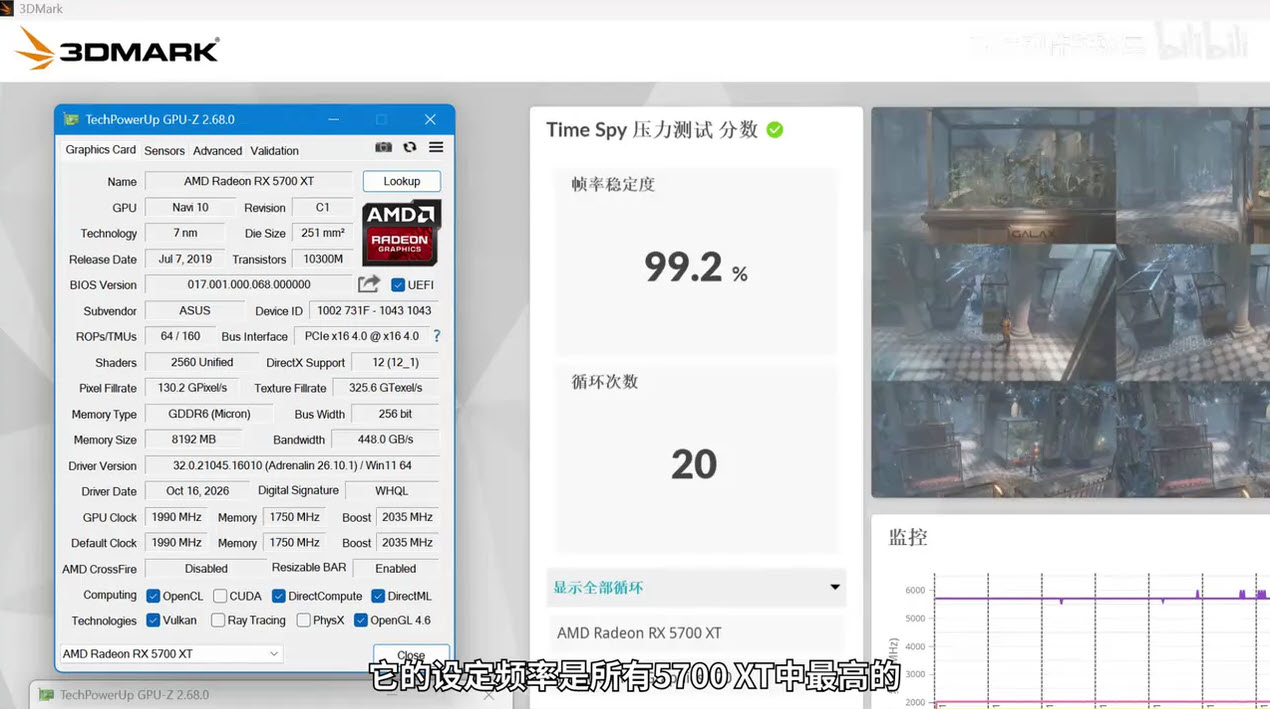
Task: Maximize the GPU-Z window
Action: (381, 119)
